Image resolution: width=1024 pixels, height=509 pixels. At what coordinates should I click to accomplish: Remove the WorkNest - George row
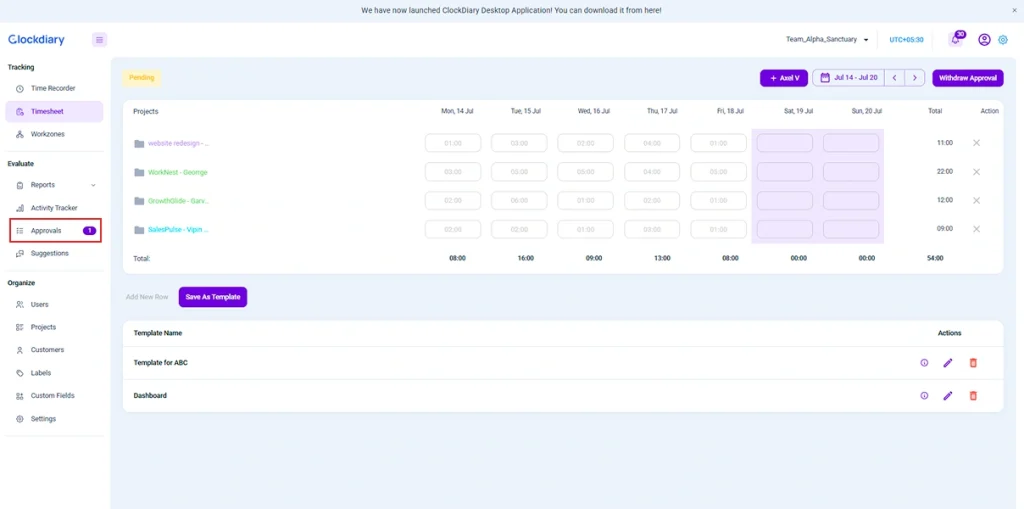click(x=976, y=172)
